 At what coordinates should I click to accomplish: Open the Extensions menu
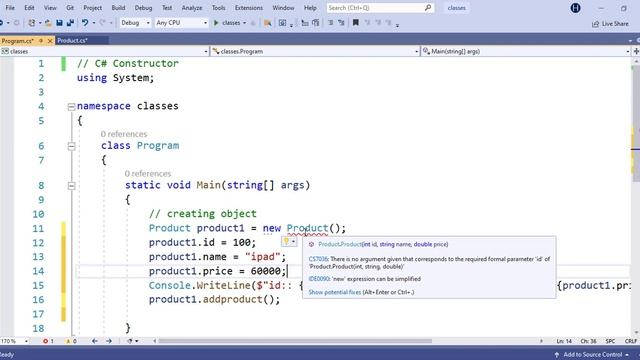coord(249,8)
